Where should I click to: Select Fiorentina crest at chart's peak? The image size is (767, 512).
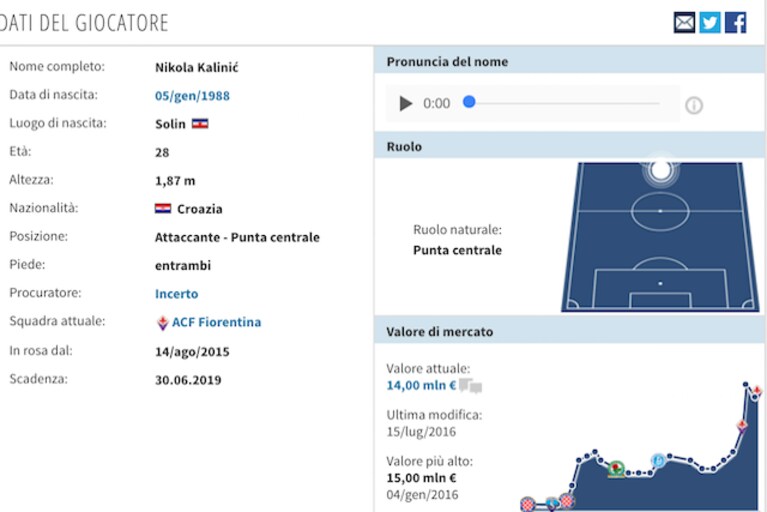(757, 391)
